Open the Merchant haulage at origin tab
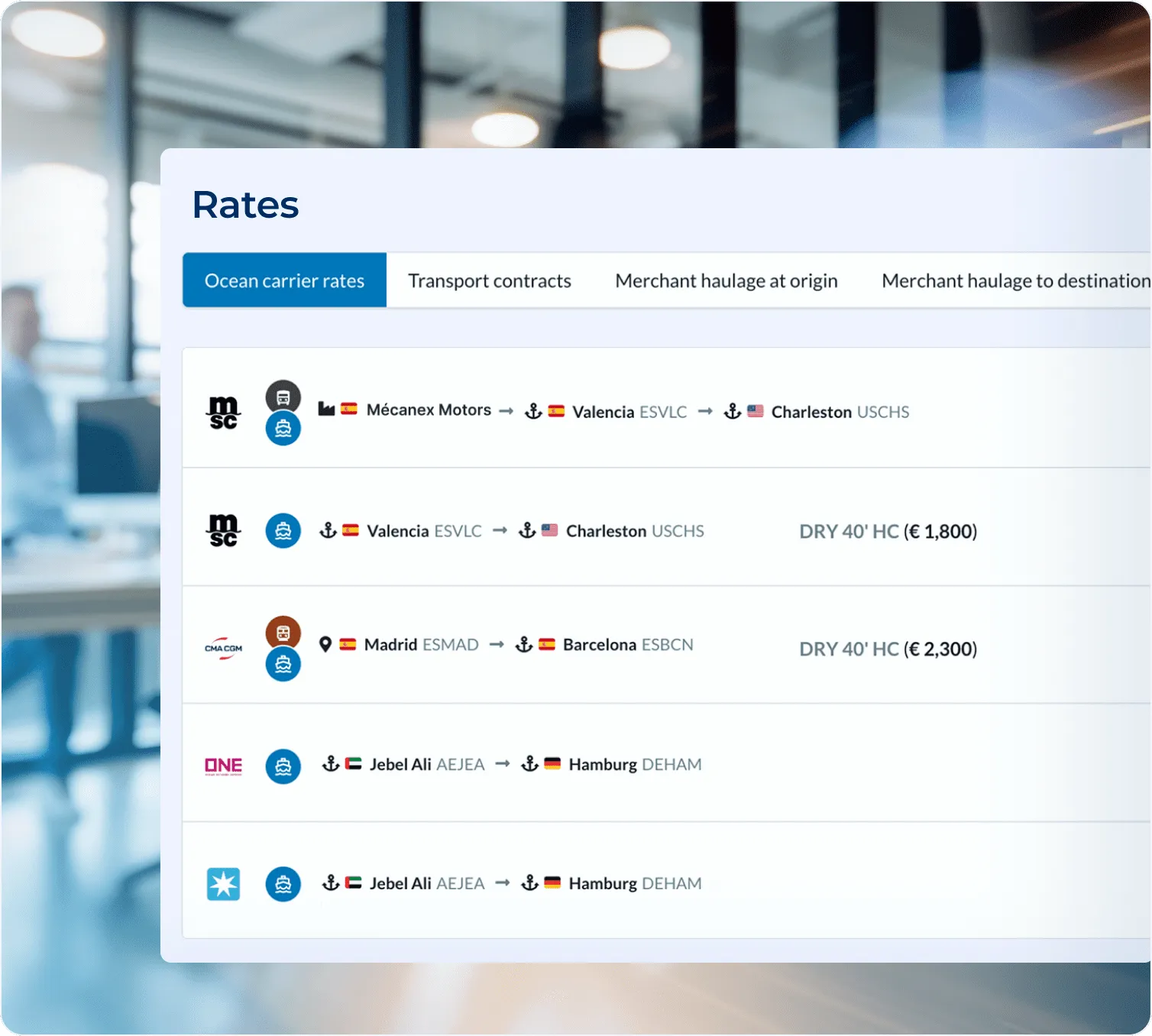 pos(726,280)
